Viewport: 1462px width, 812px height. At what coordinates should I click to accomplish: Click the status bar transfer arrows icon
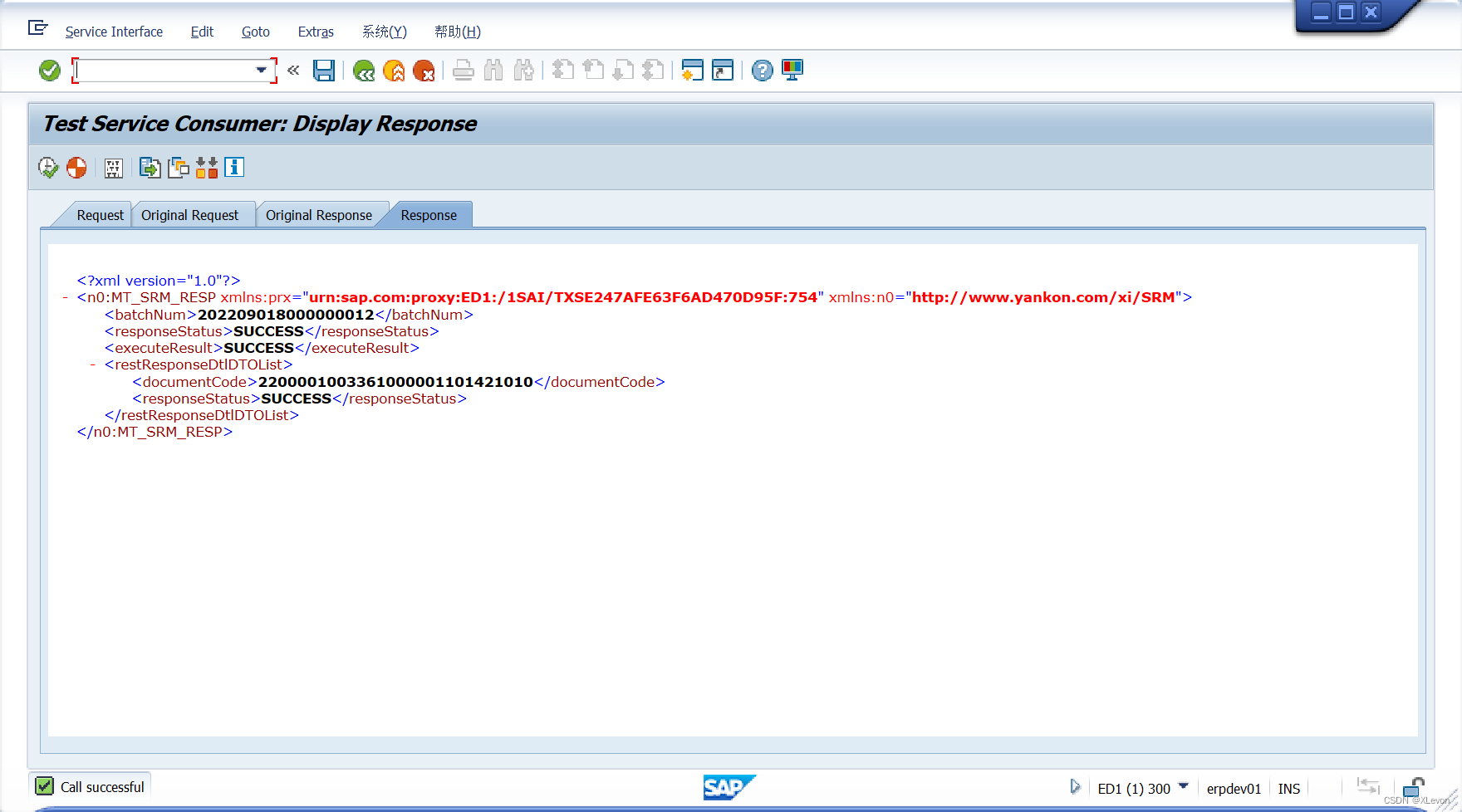1368,785
